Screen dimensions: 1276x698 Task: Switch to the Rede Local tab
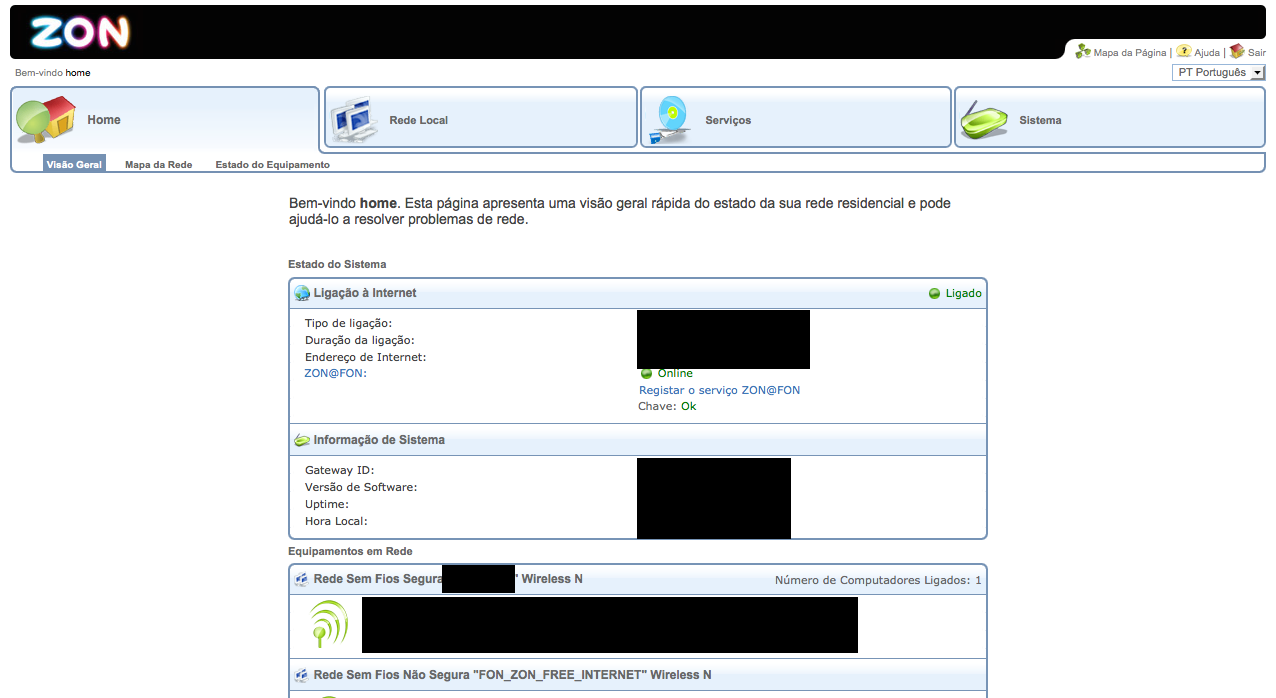coord(481,118)
